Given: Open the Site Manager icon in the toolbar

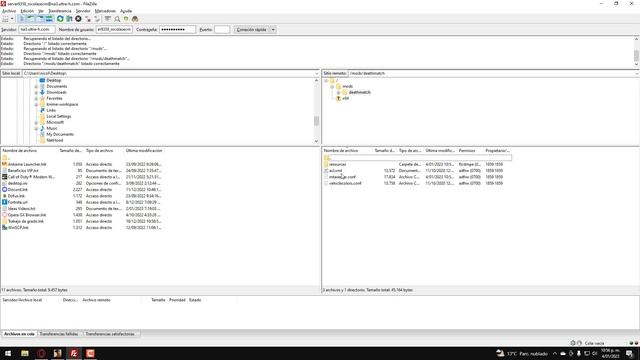Looking at the screenshot, I should click(x=5, y=19).
